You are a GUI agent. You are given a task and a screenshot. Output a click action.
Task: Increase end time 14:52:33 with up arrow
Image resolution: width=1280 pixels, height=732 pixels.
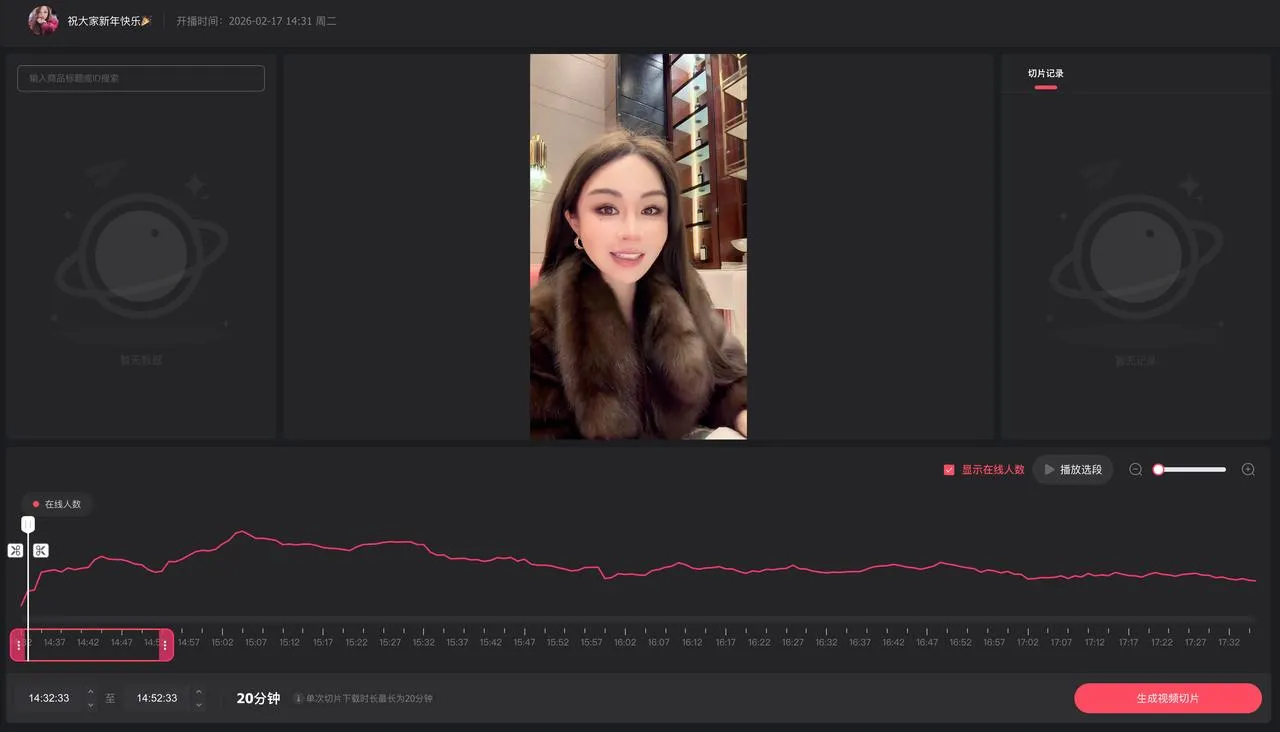pyautogui.click(x=199, y=692)
